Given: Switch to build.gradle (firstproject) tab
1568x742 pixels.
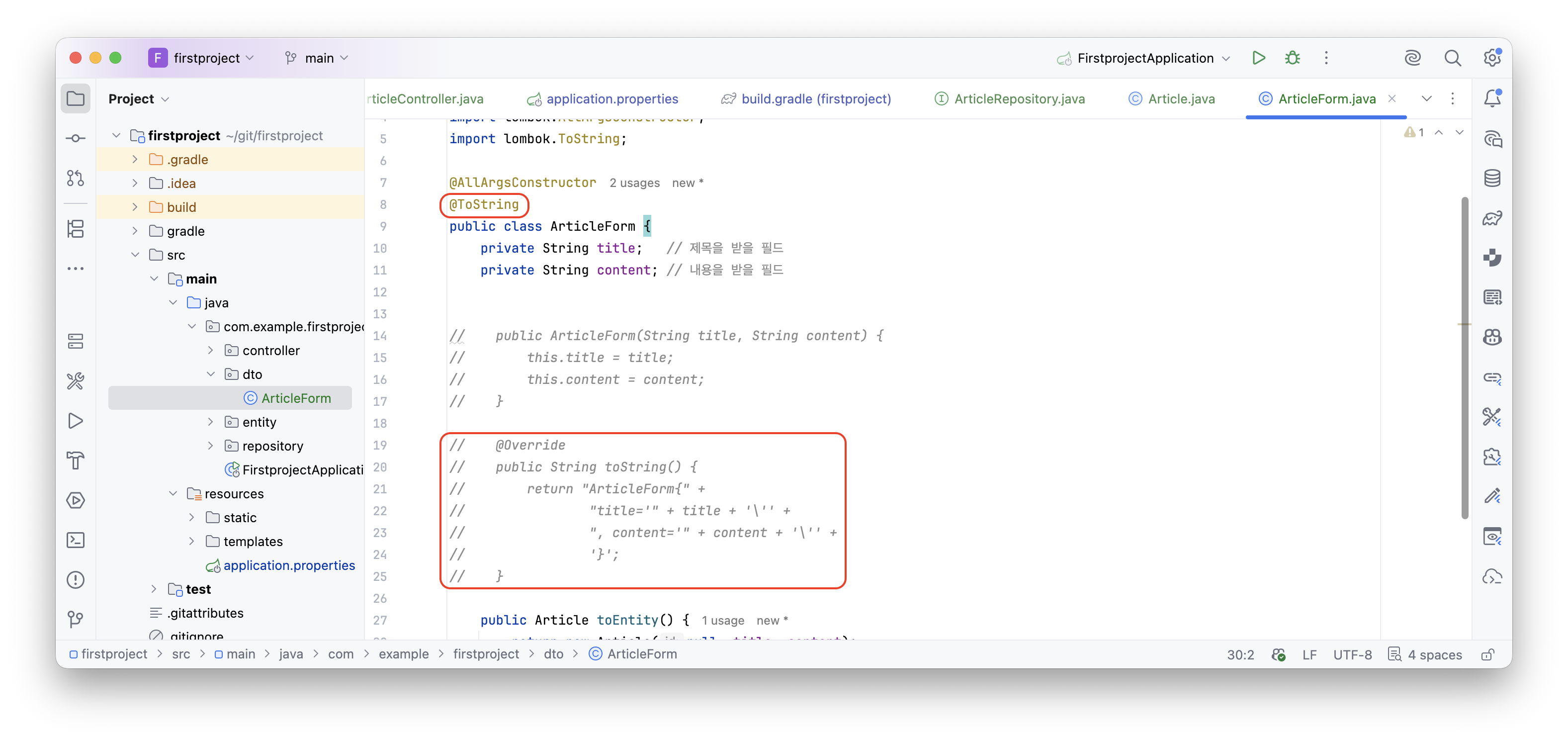Looking at the screenshot, I should 806,98.
